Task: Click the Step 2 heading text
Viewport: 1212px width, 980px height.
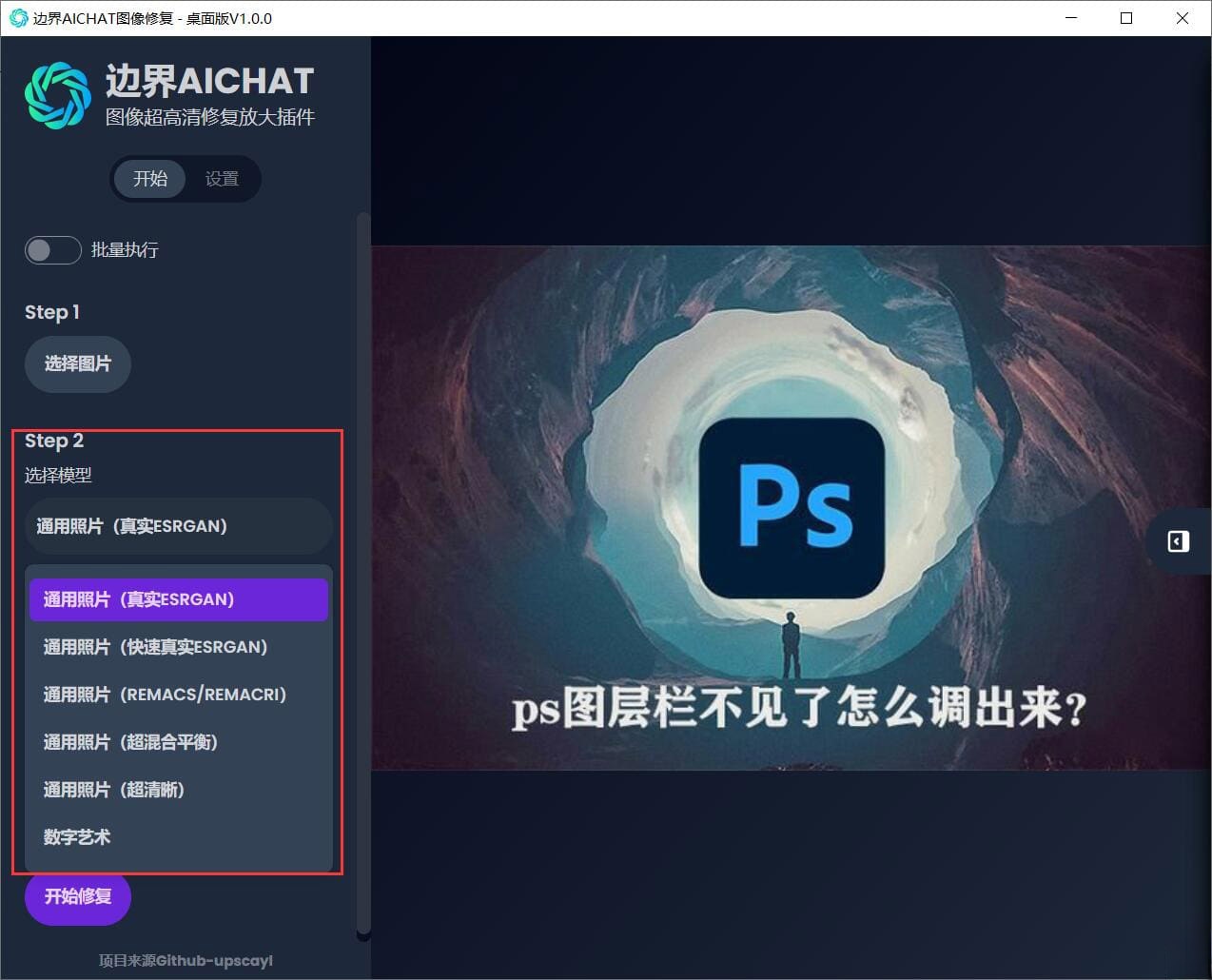Action: (x=54, y=441)
